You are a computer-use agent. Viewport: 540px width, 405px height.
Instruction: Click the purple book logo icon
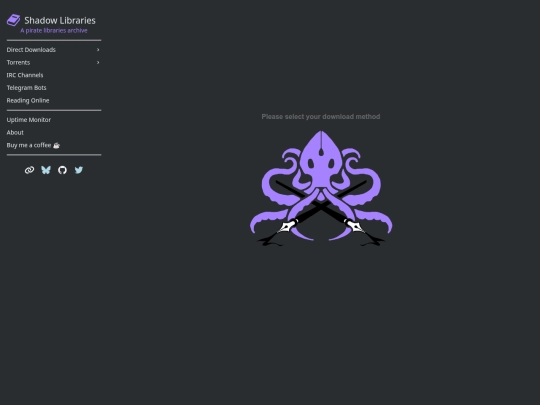coord(13,20)
